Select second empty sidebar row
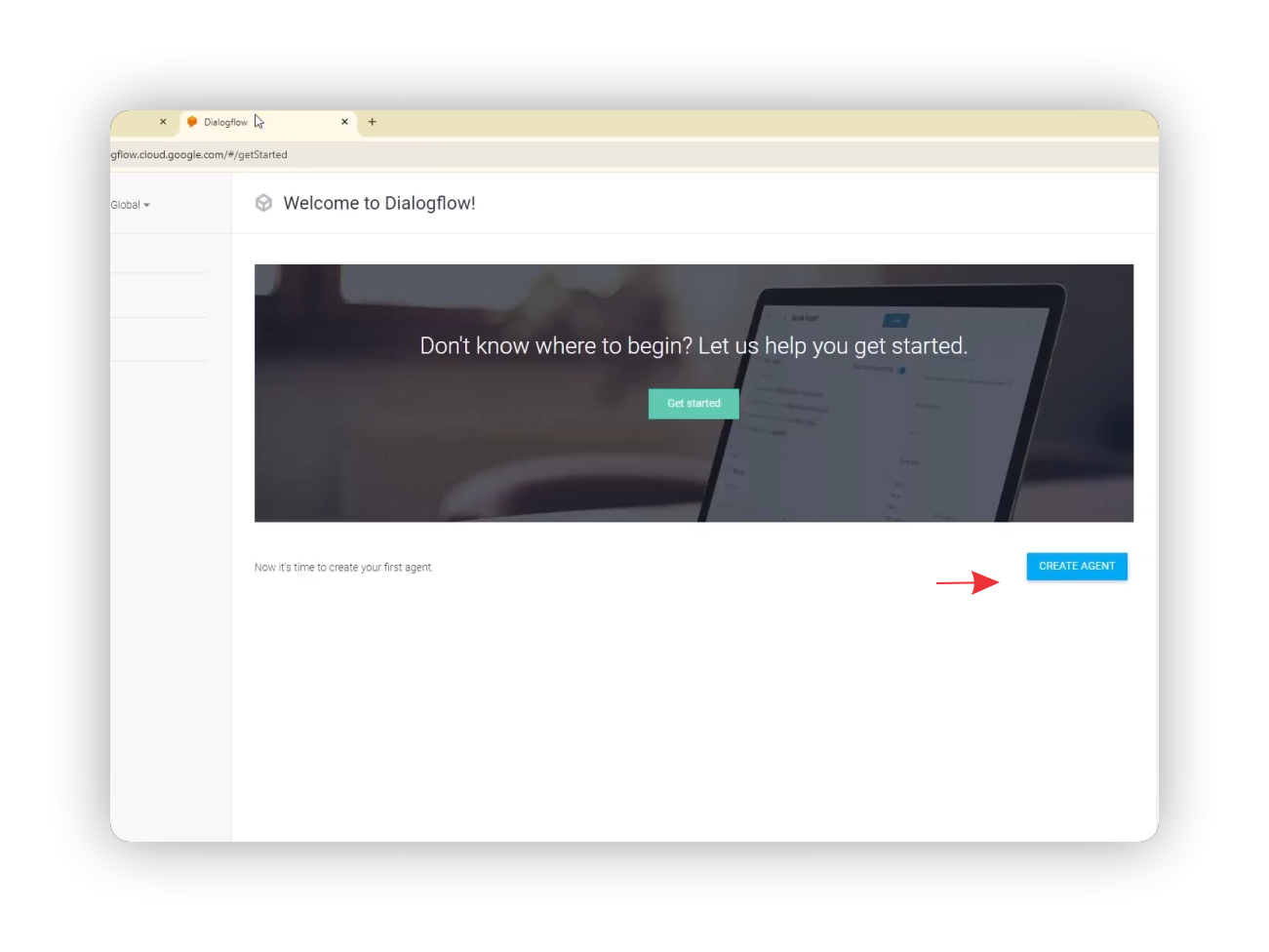 click(x=159, y=296)
